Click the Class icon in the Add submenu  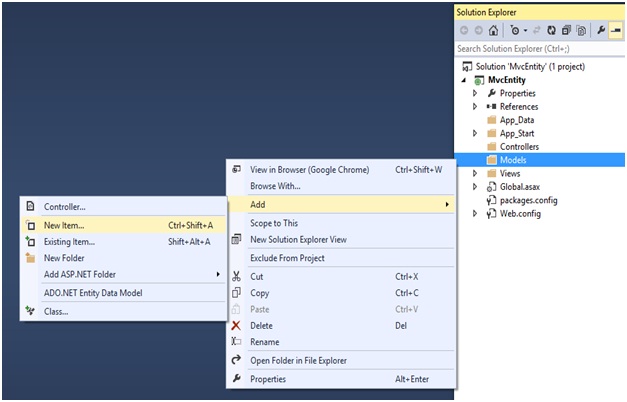(x=29, y=311)
